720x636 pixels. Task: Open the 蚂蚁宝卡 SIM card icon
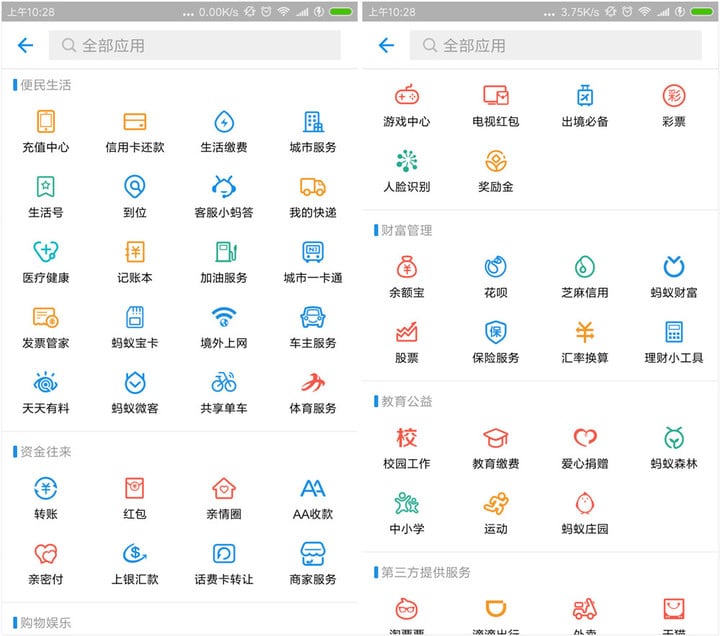[x=135, y=317]
